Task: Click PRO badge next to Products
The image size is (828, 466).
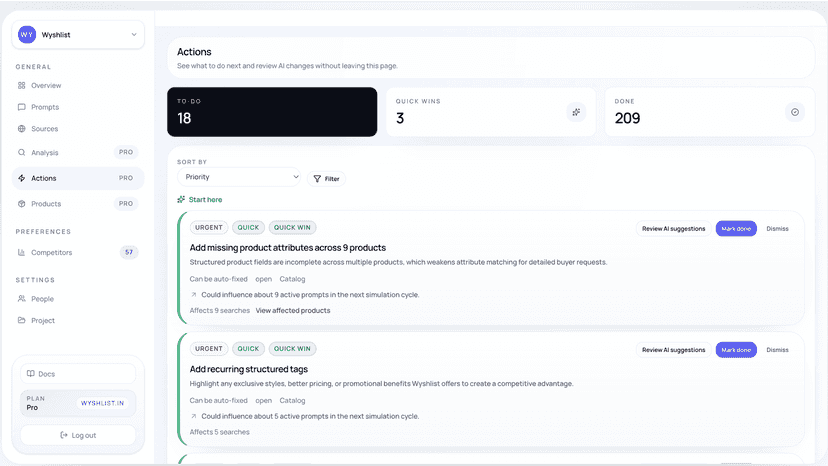Action: 126,203
